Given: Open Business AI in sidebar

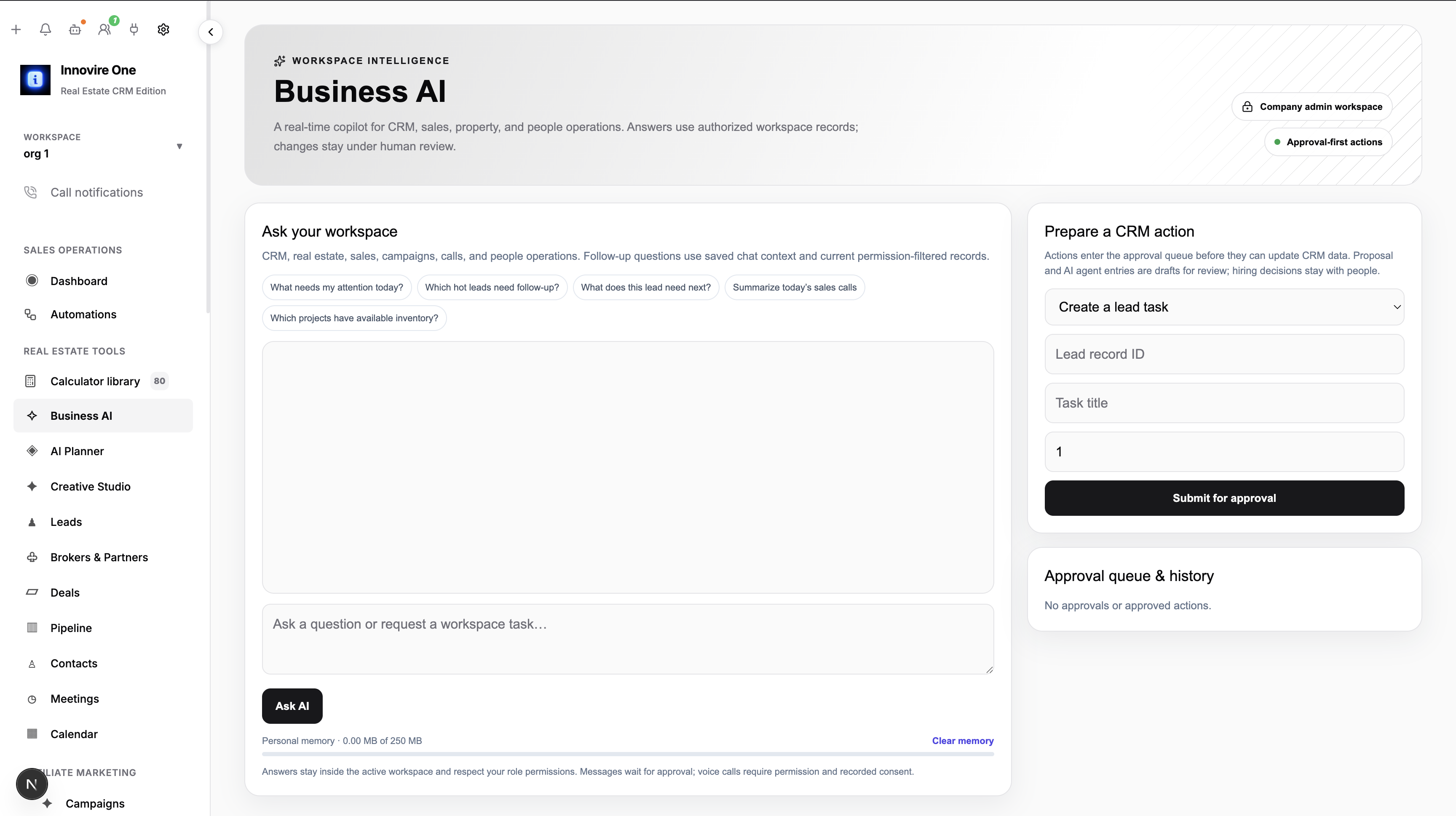Looking at the screenshot, I should coord(104,416).
